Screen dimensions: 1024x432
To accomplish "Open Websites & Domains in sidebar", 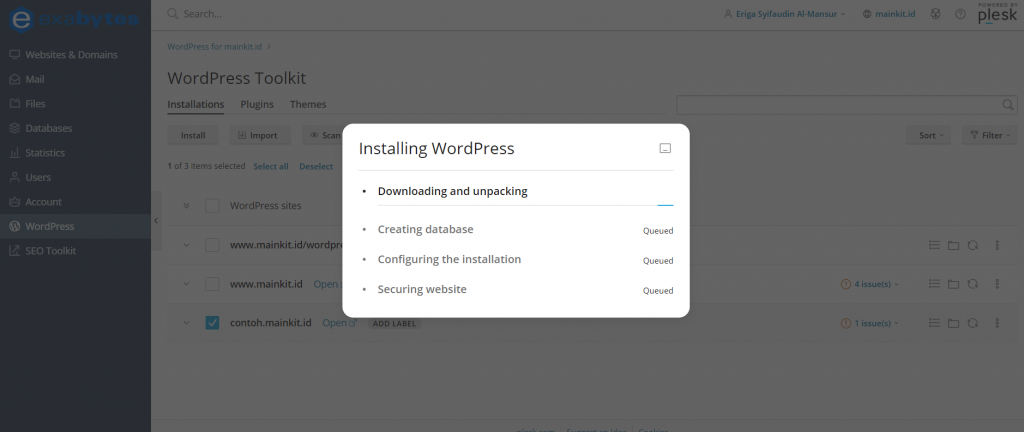I will click(75, 55).
